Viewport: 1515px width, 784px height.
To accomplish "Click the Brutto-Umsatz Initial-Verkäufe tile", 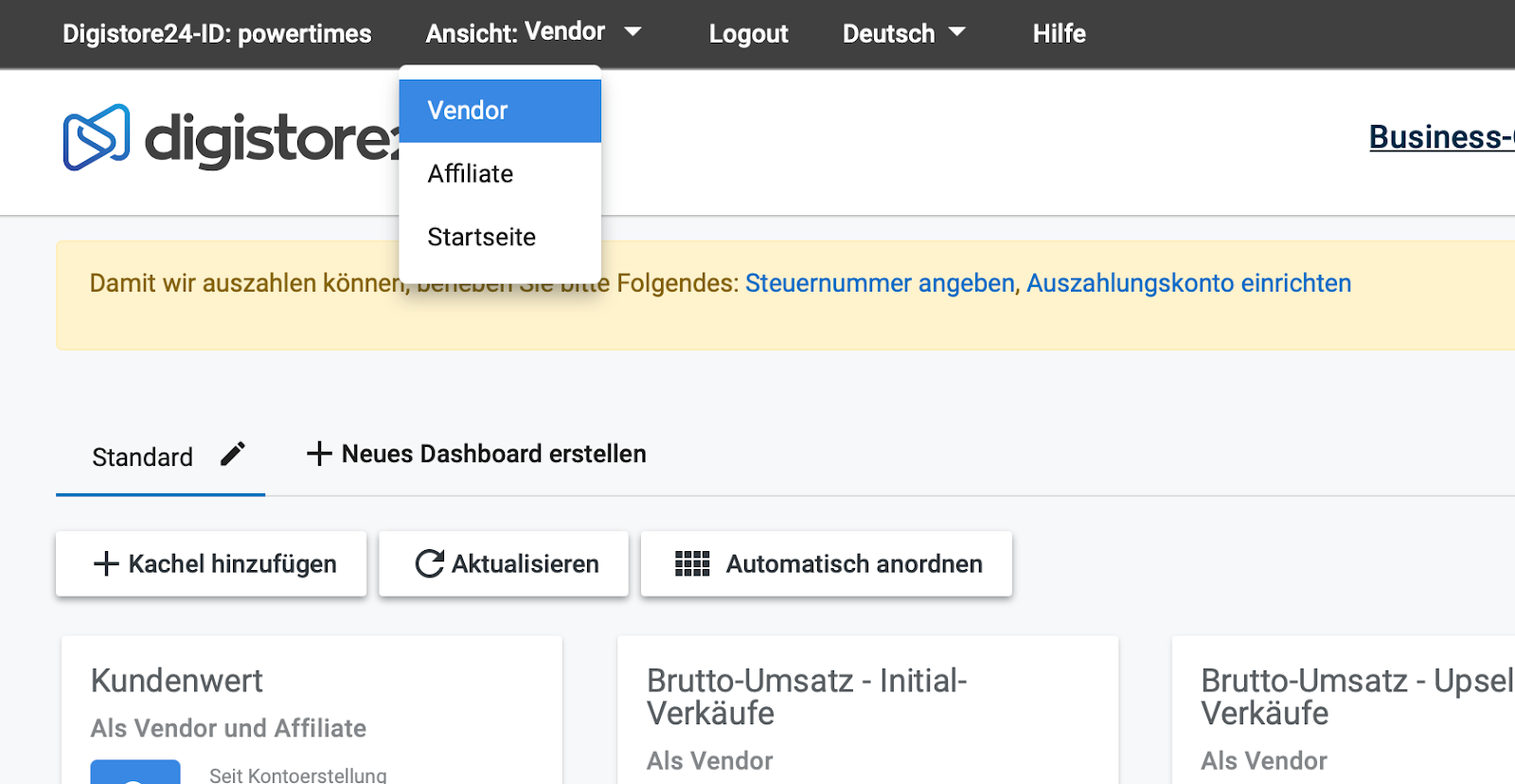I will [x=866, y=710].
